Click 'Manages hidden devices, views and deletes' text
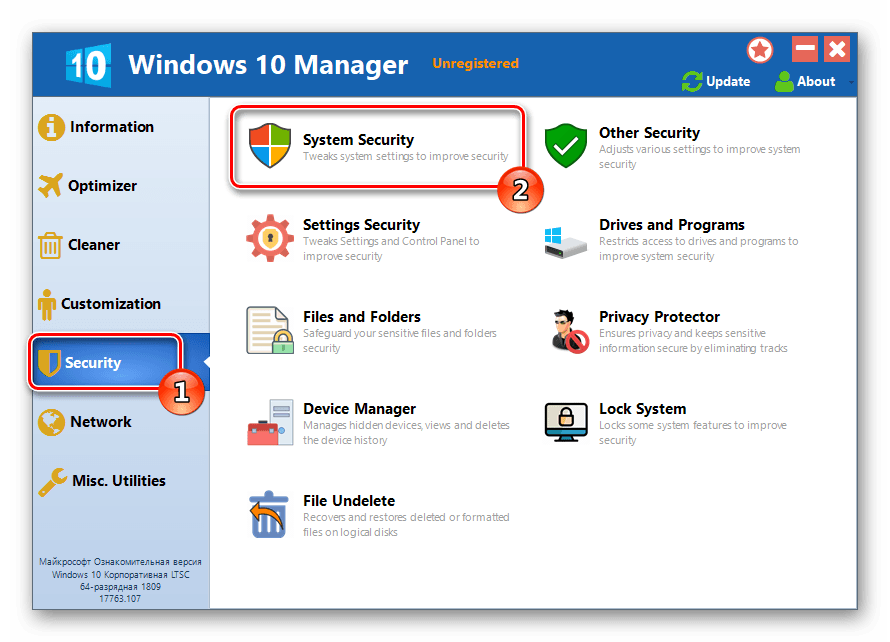Screen dimensions: 890x642 [x=406, y=425]
